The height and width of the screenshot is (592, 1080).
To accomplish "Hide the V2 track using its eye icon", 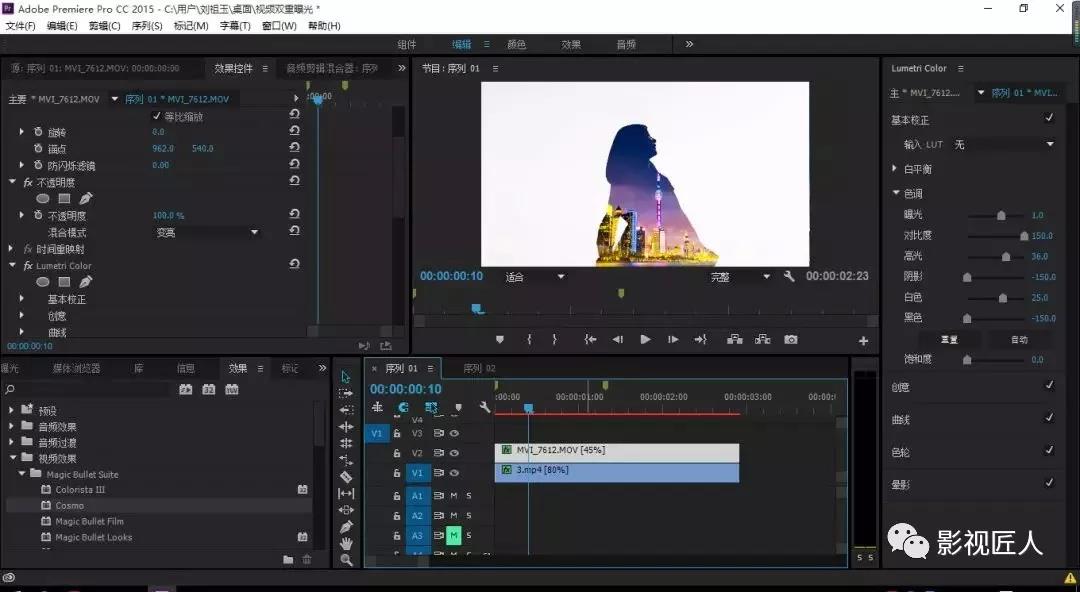I will [x=454, y=453].
